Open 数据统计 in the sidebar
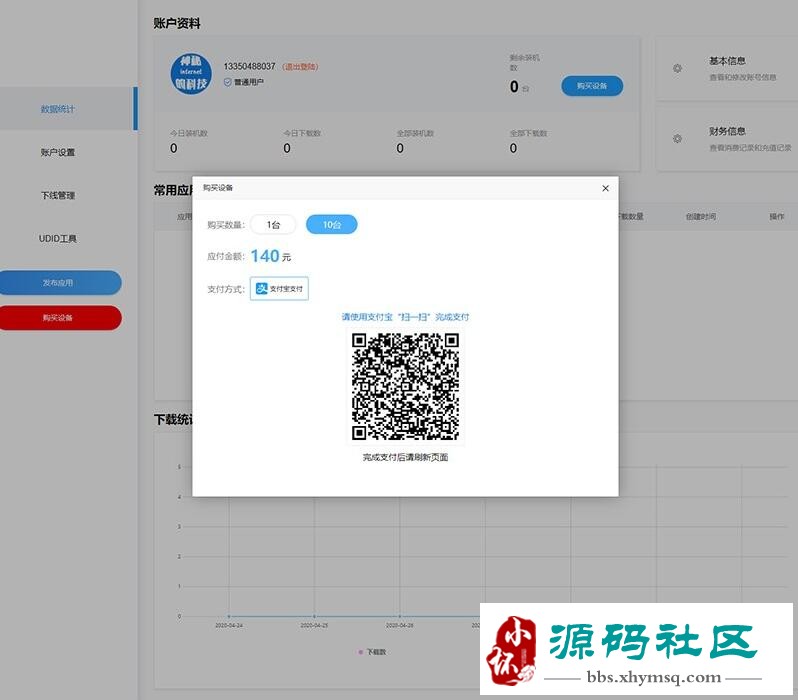This screenshot has height=700, width=798. click(58, 109)
